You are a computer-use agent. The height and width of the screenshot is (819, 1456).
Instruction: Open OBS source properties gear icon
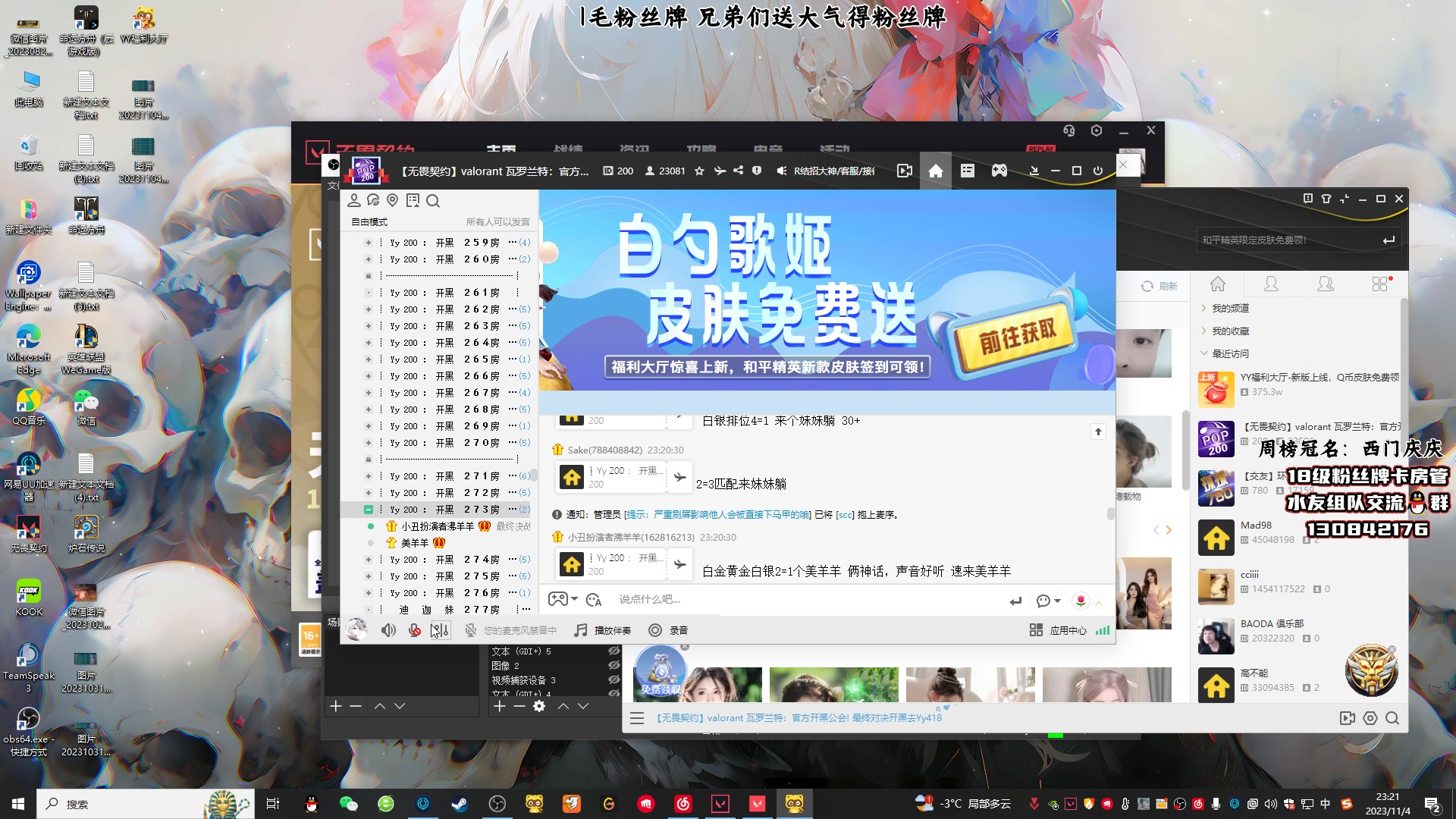pos(539,706)
